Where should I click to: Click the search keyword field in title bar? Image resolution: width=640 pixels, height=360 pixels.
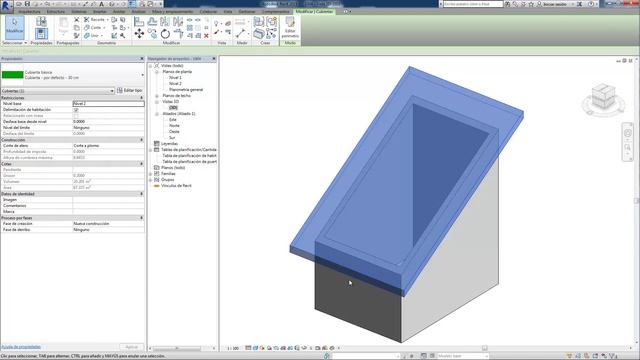click(x=473, y=4)
